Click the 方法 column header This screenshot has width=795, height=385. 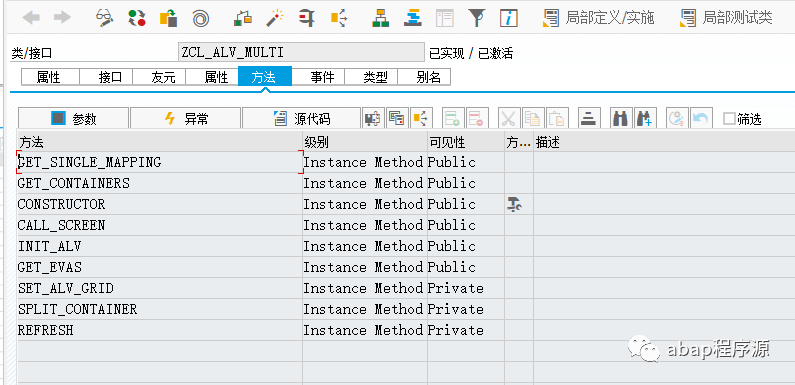[x=160, y=142]
